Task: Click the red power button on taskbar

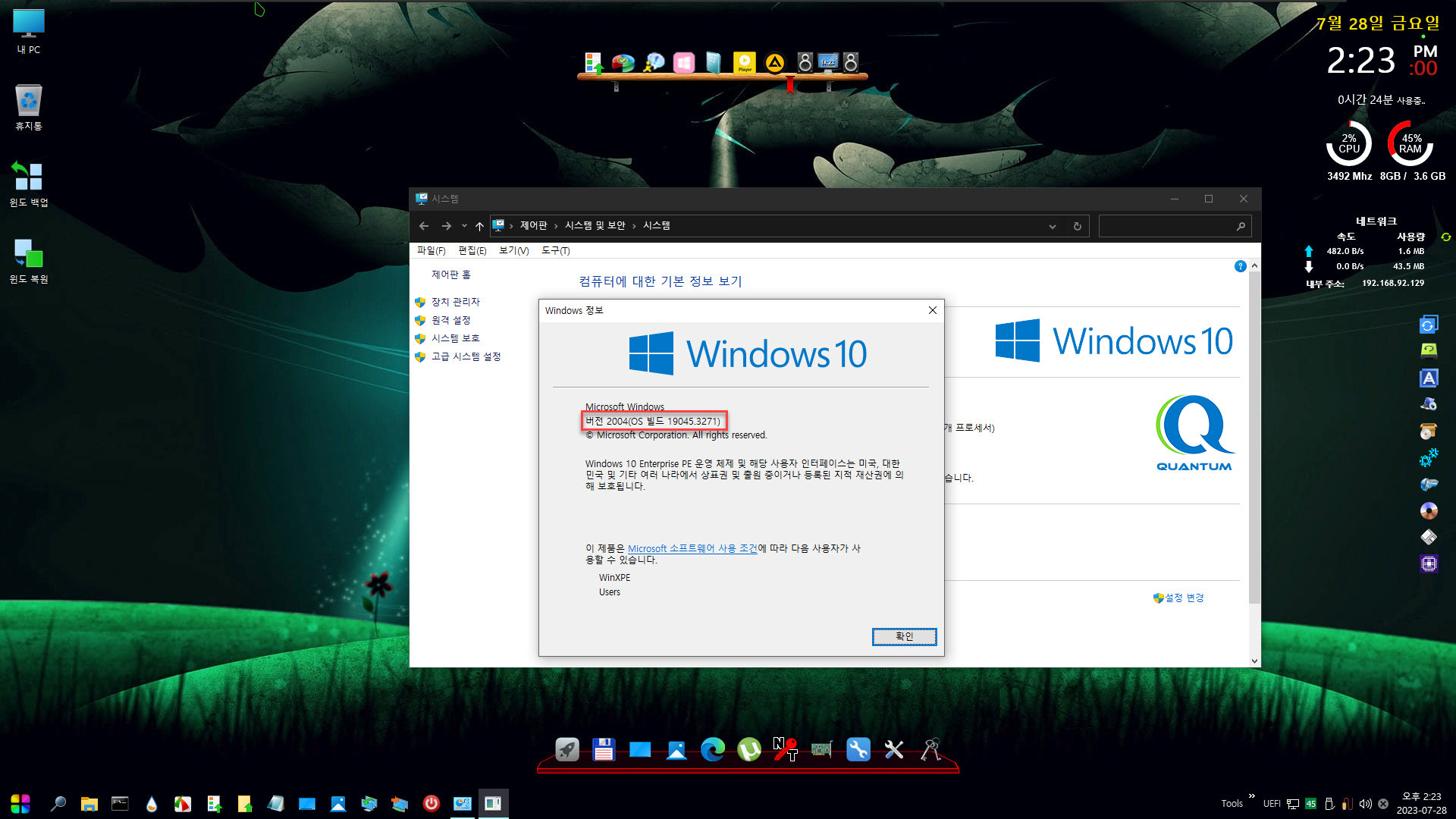Action: 431,804
